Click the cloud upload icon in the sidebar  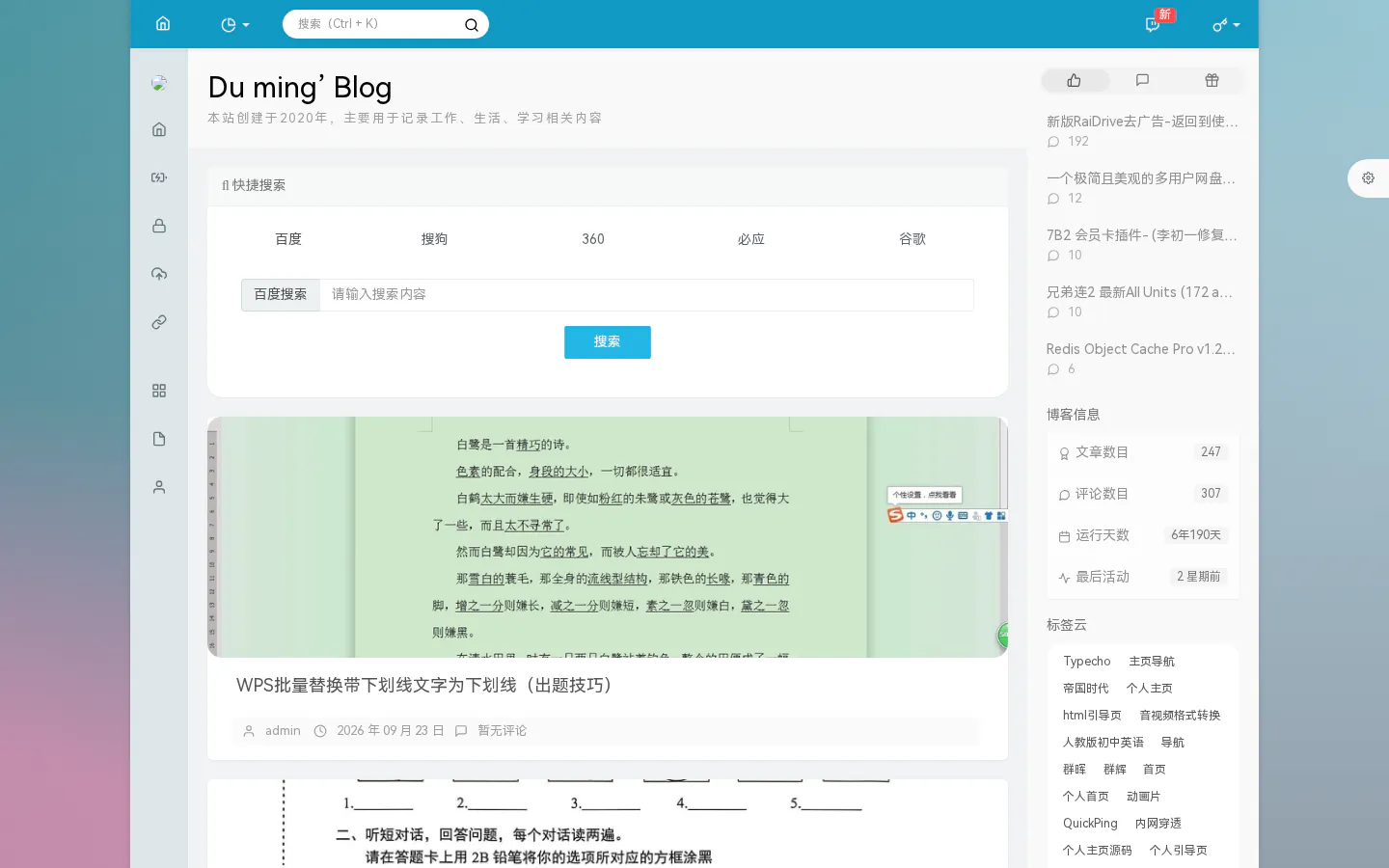point(159,274)
